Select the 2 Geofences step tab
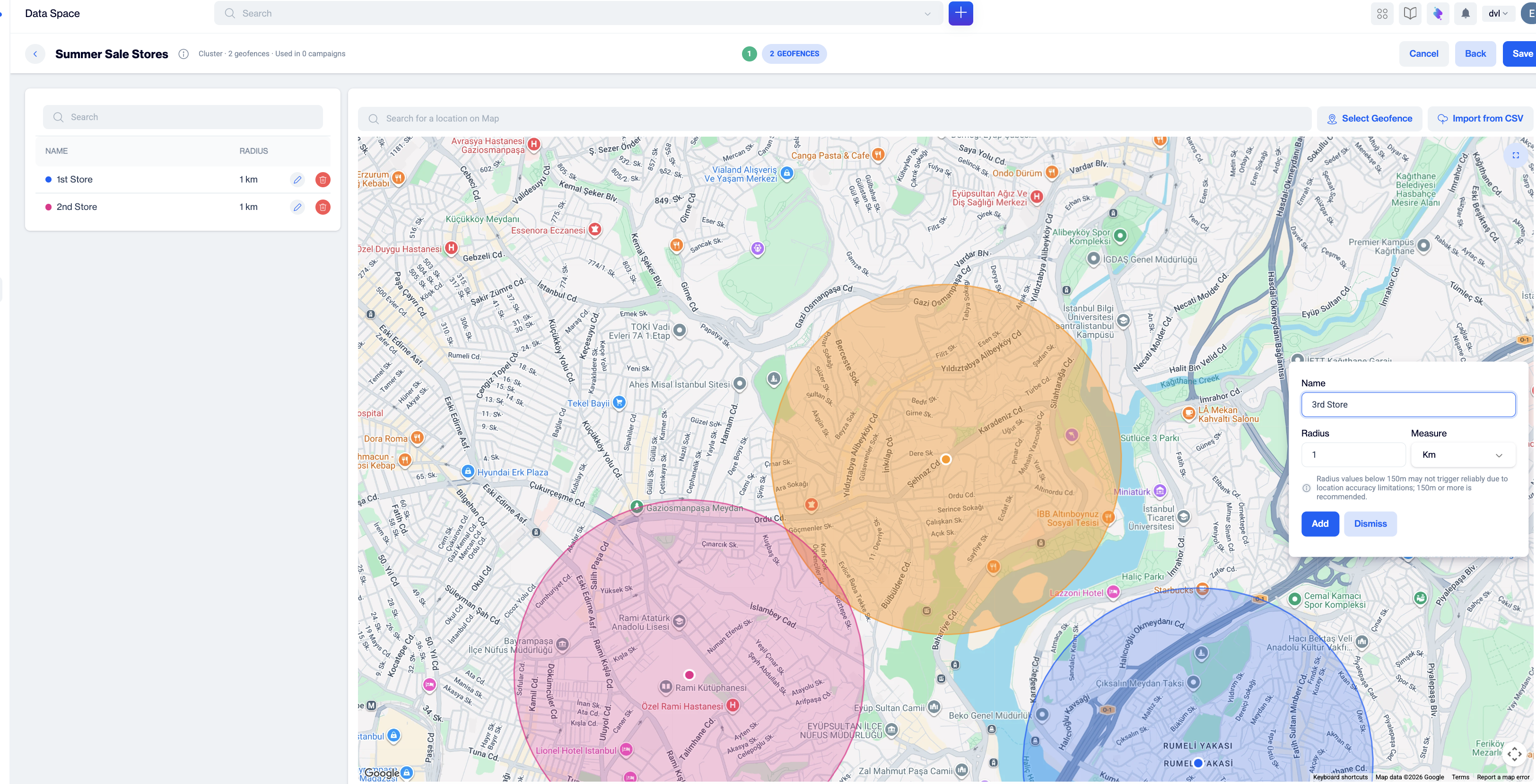The height and width of the screenshot is (784, 1536). (x=794, y=53)
